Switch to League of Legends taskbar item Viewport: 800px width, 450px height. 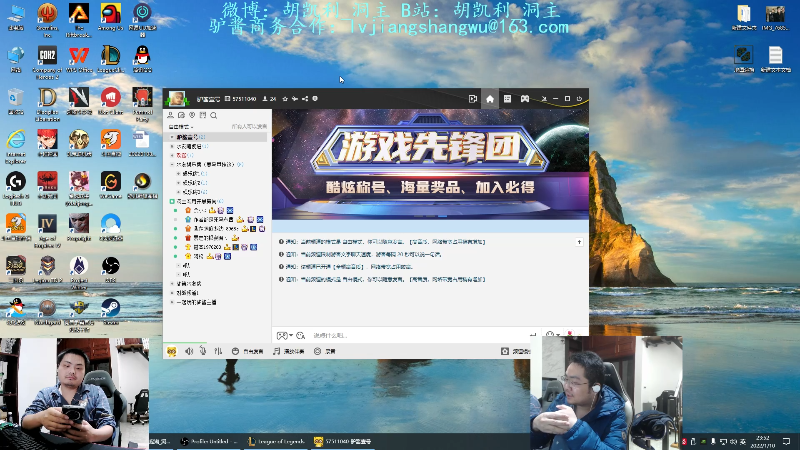coord(276,441)
